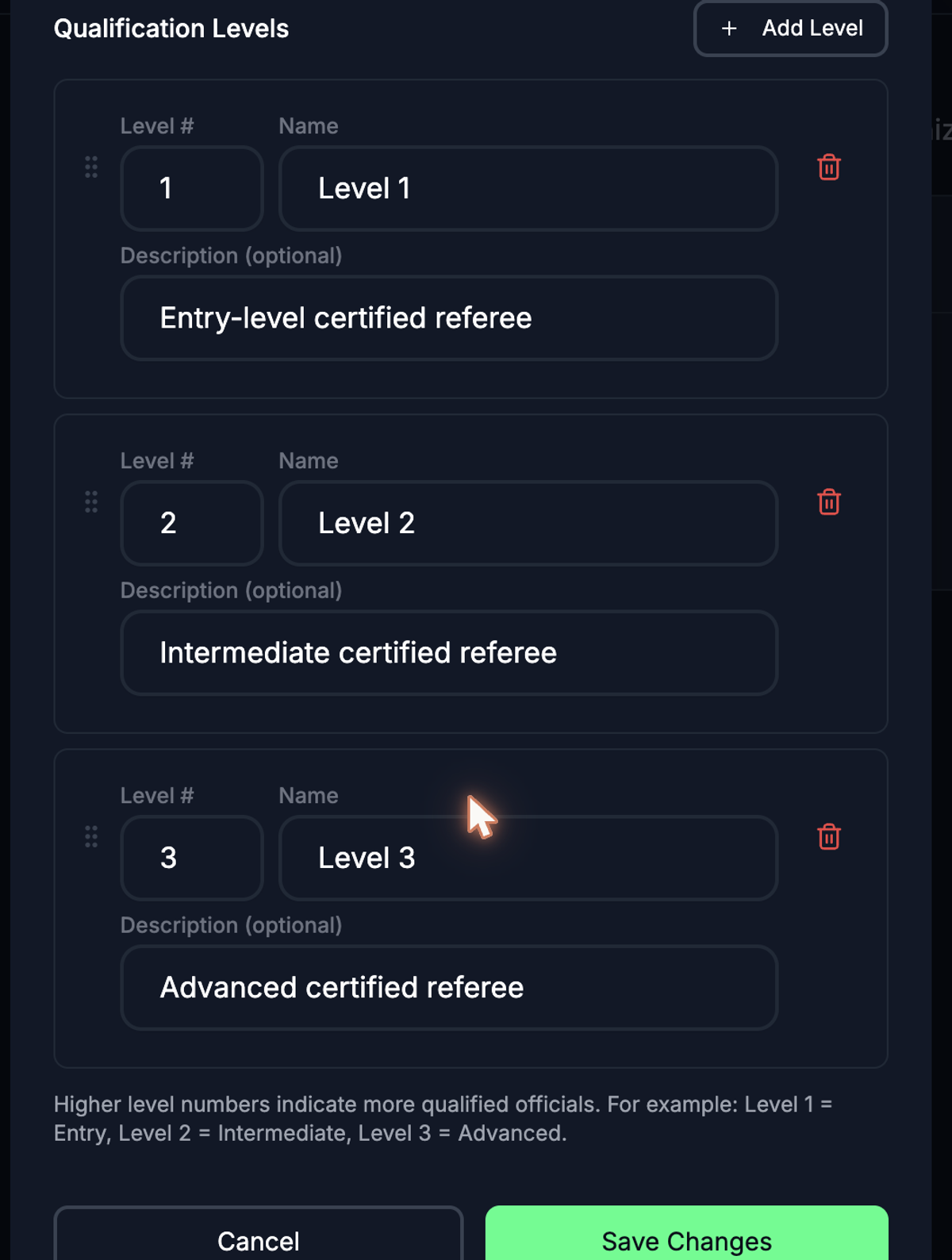
Task: Click the Add Level button text
Action: click(x=812, y=29)
